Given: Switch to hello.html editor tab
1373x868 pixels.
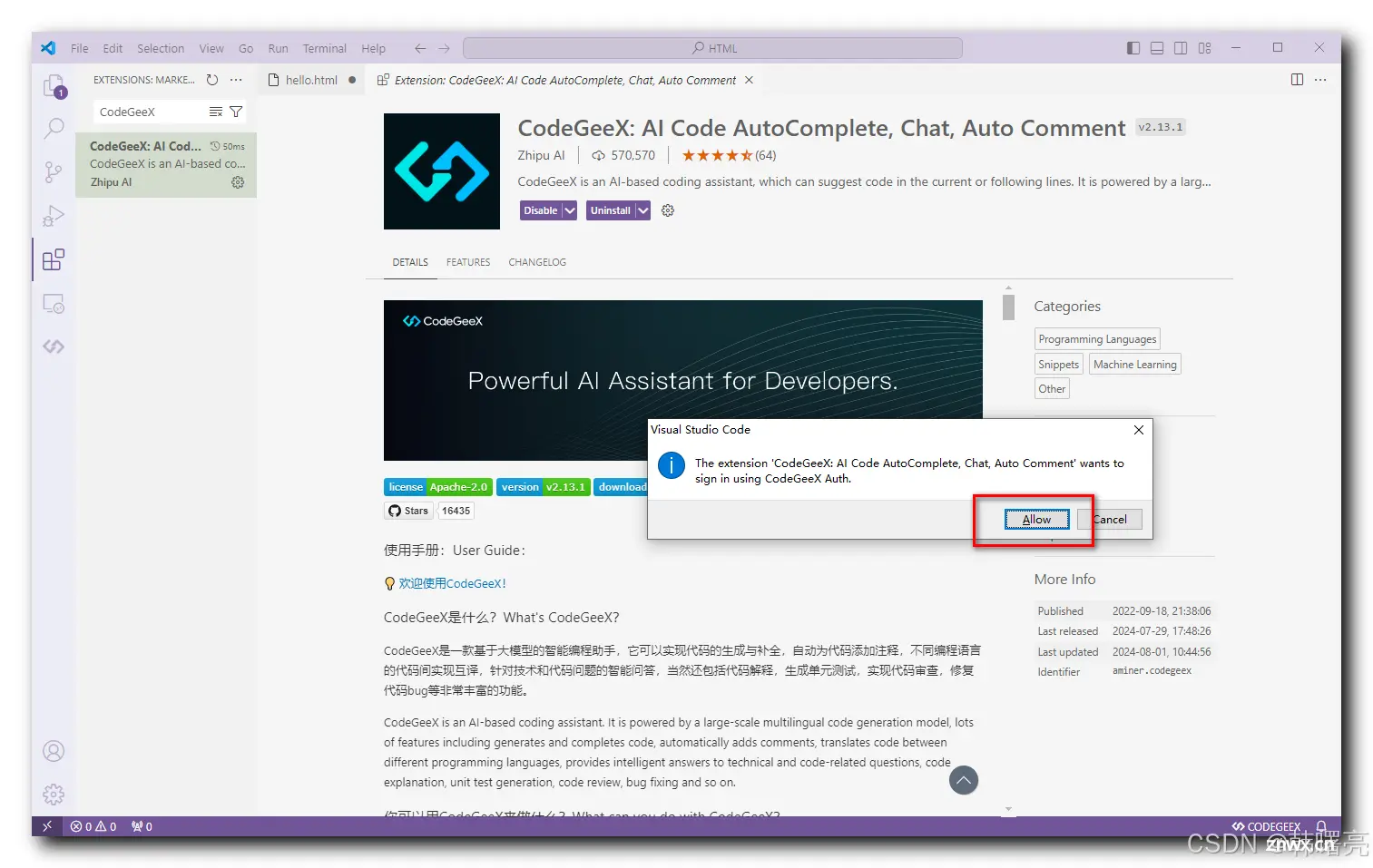Looking at the screenshot, I should pos(312,80).
